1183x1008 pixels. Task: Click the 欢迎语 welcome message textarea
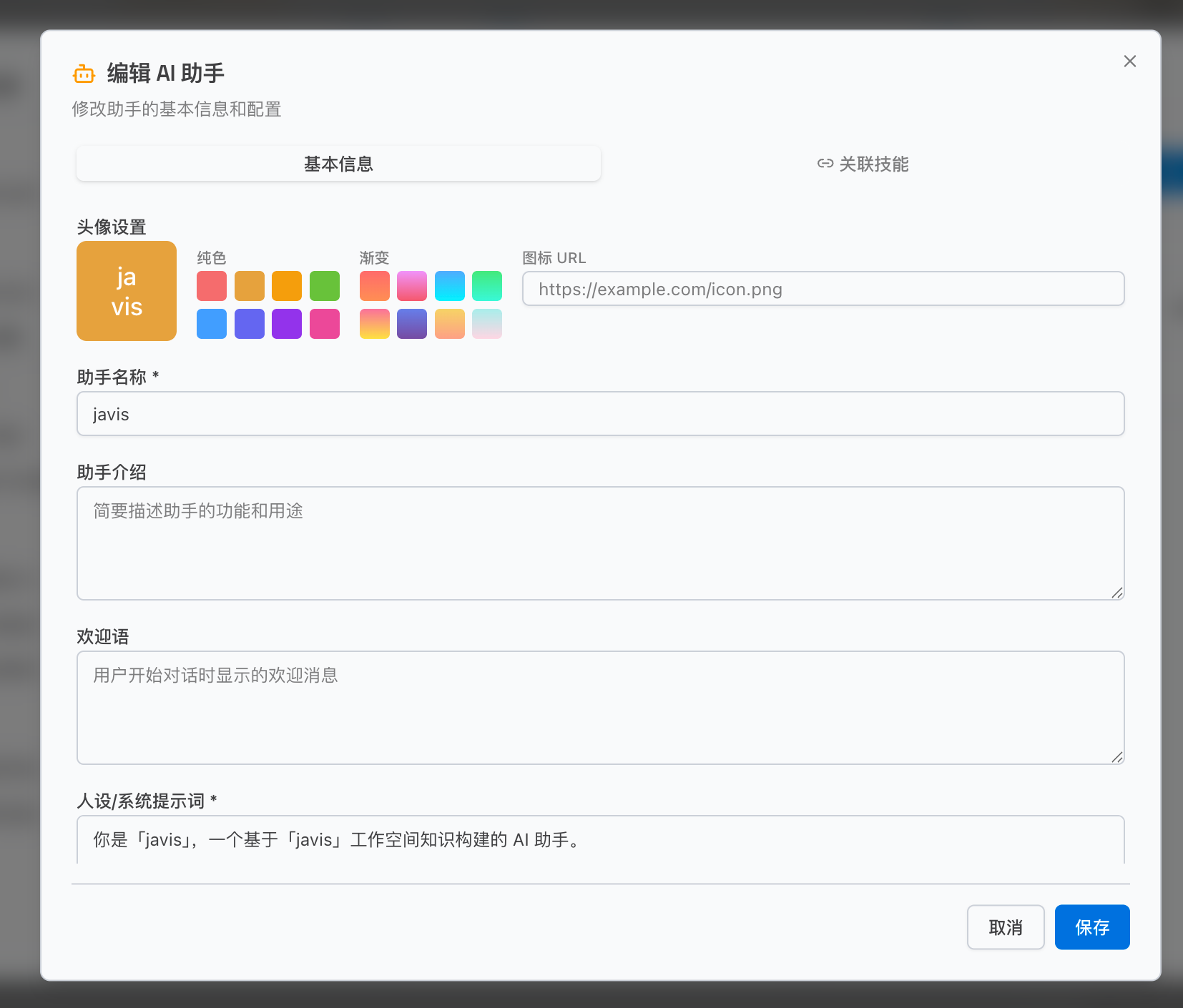tap(599, 708)
